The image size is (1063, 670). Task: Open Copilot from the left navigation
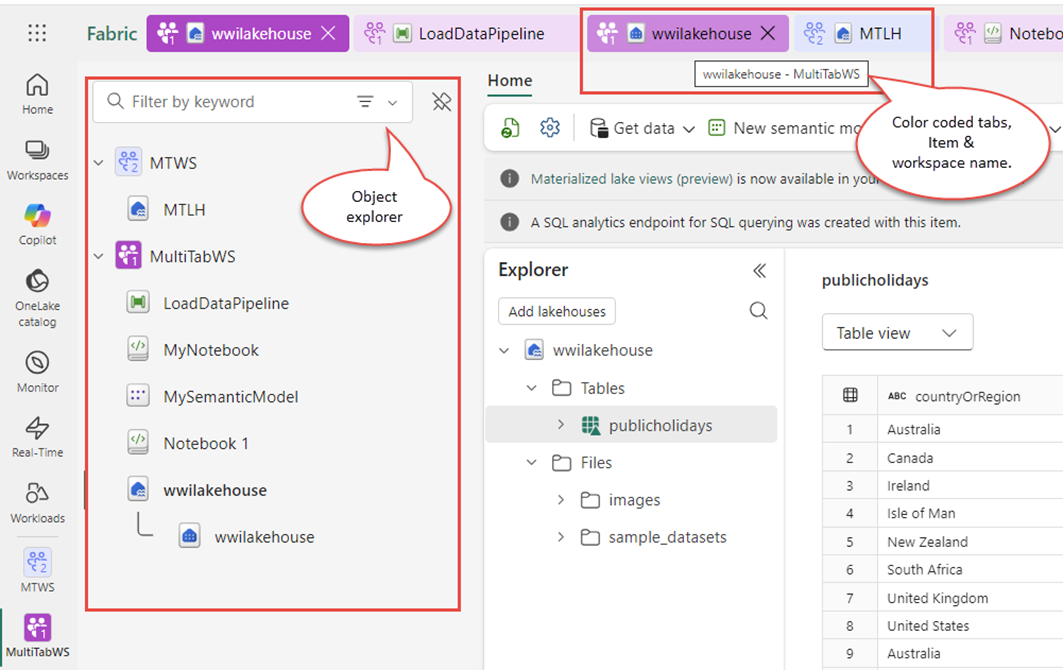click(x=37, y=224)
